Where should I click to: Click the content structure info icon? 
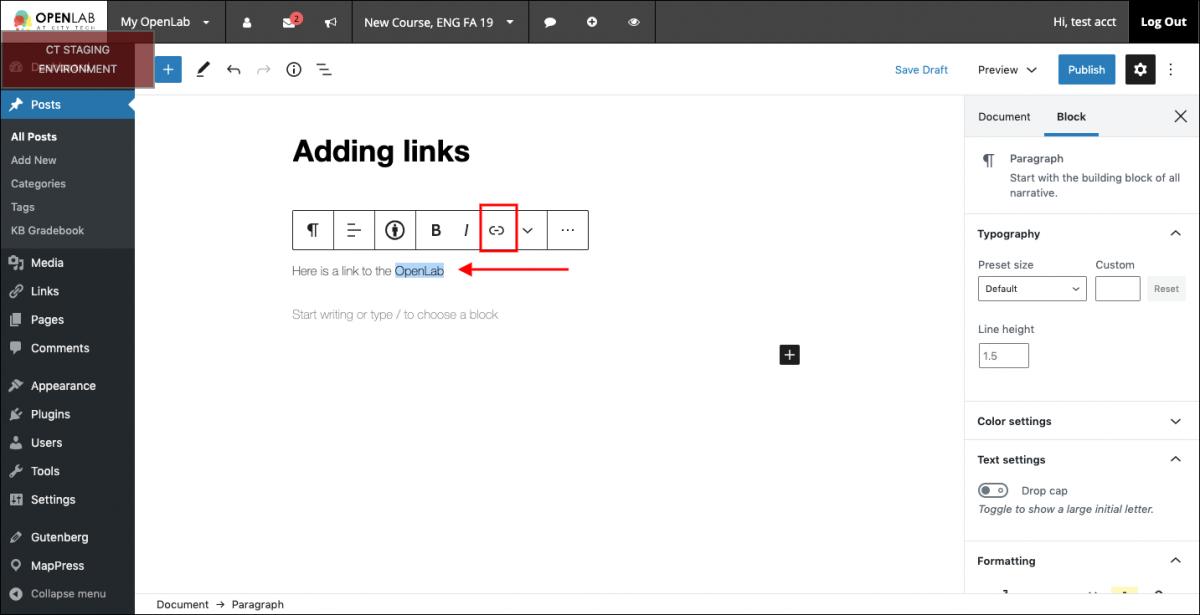pos(293,69)
